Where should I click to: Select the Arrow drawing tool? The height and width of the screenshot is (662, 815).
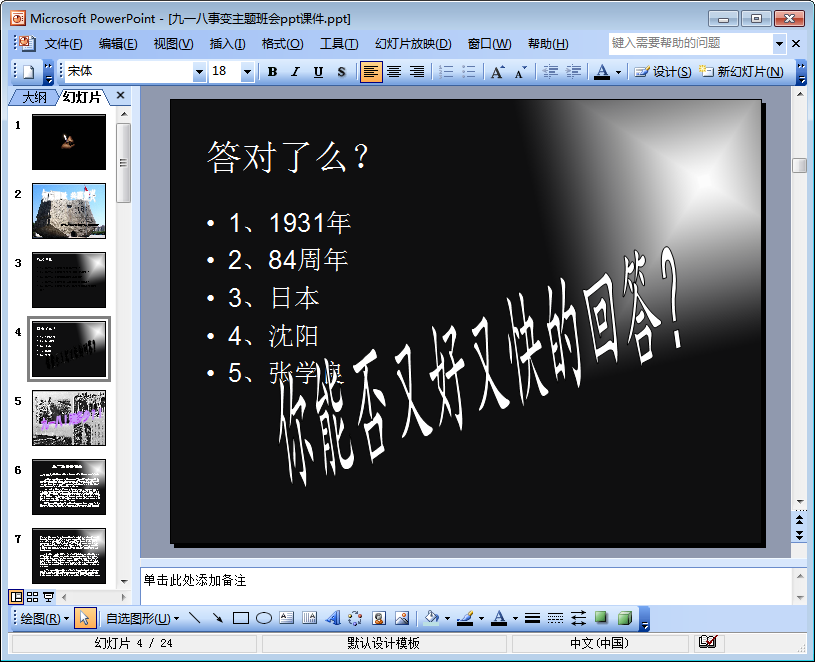[217, 618]
